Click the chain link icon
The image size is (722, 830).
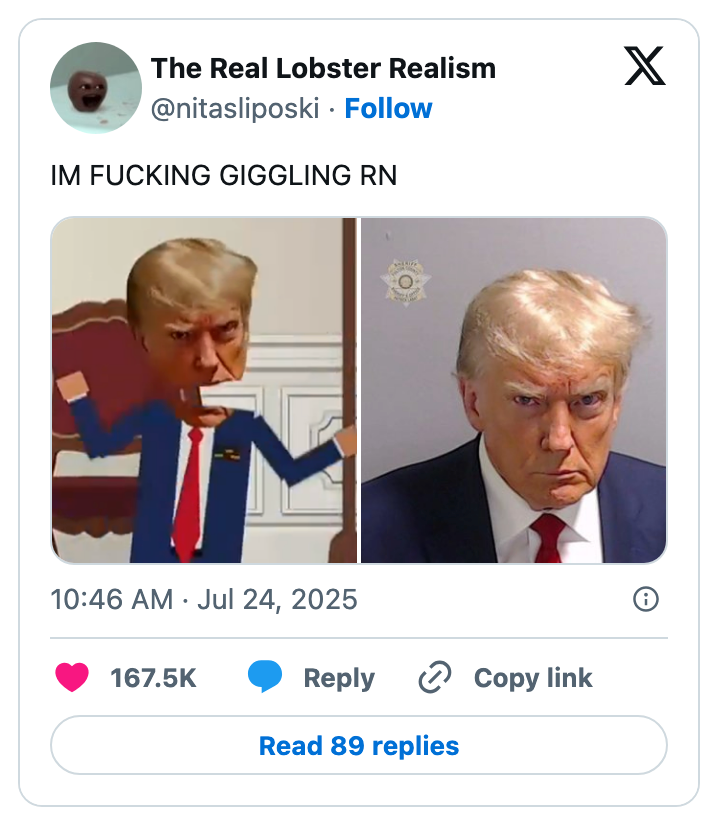tap(435, 678)
